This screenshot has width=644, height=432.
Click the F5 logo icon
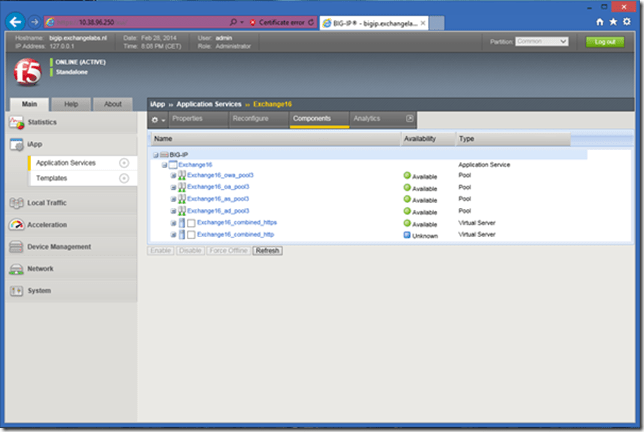26,73
